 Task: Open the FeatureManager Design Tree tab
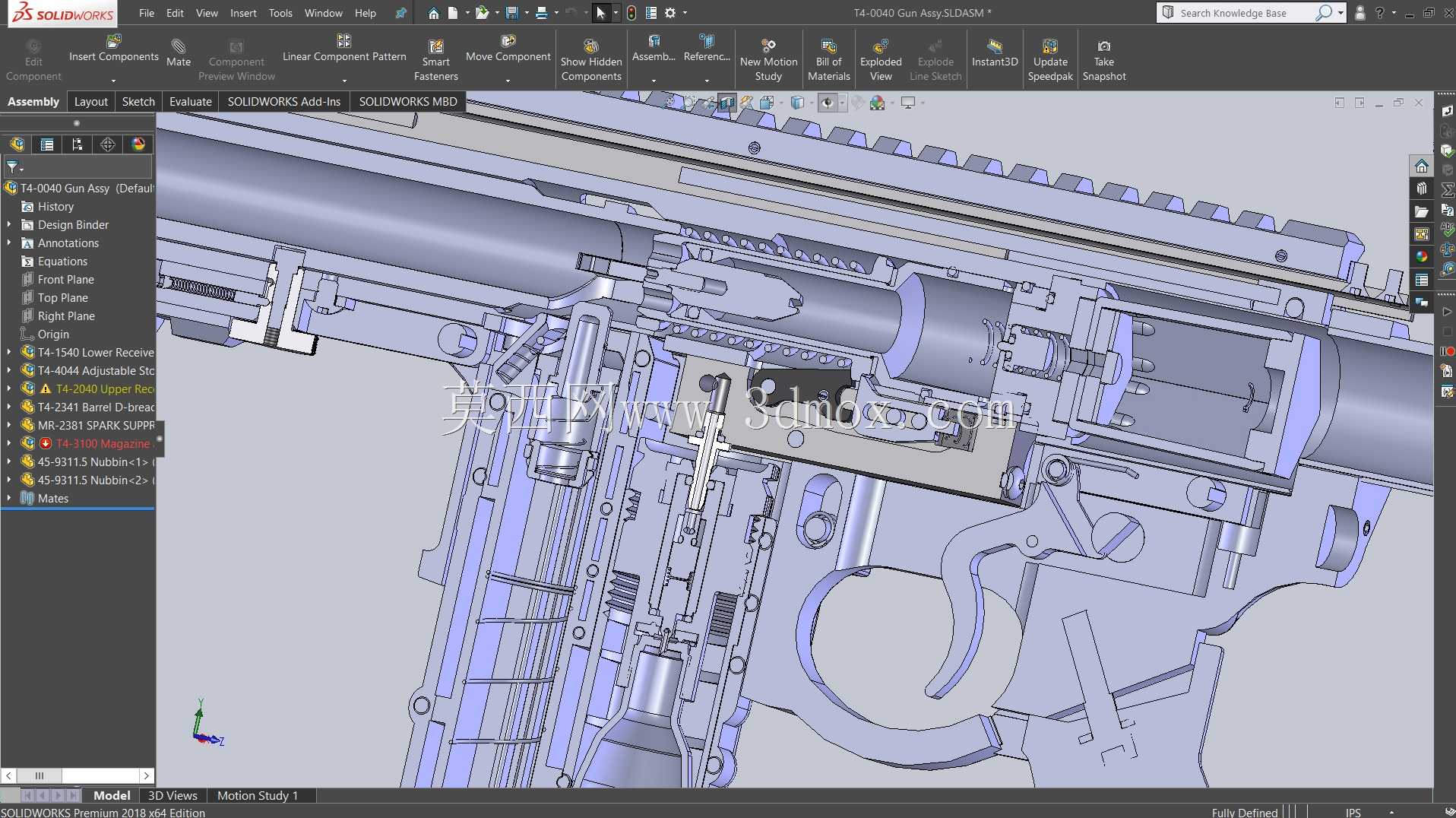(17, 144)
